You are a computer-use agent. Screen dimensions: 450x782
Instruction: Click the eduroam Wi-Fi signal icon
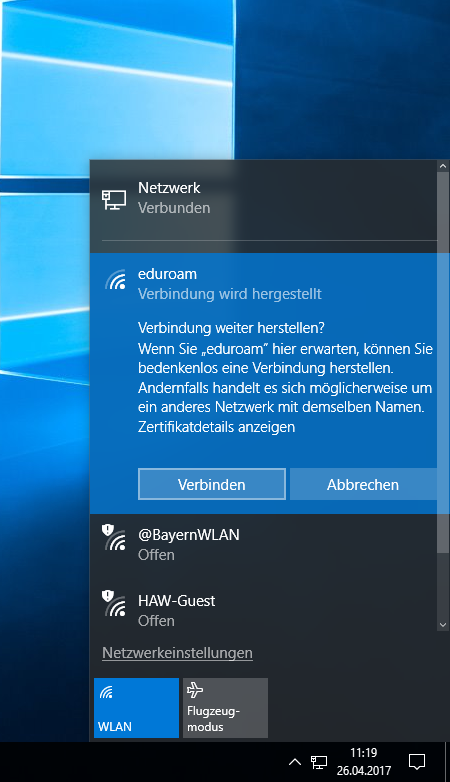coord(116,280)
